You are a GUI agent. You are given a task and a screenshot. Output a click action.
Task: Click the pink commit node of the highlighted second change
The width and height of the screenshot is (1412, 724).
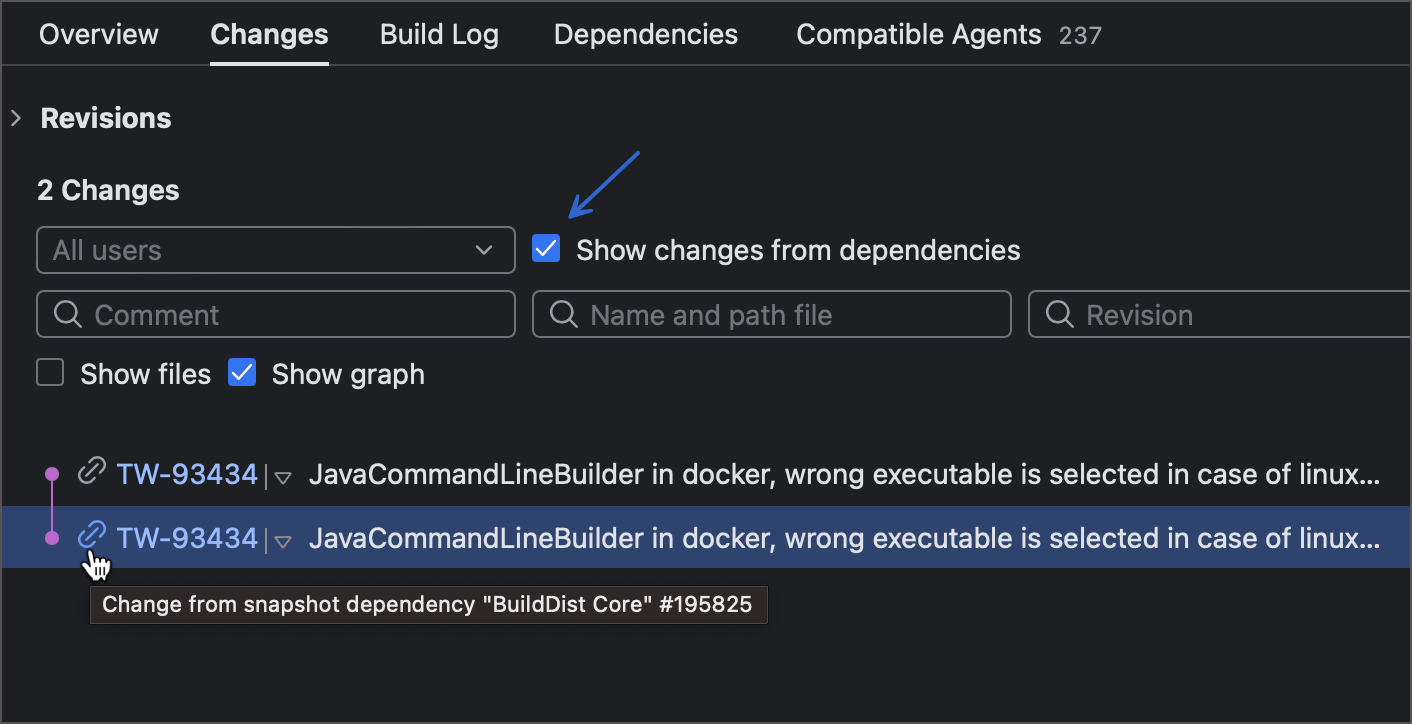[51, 537]
